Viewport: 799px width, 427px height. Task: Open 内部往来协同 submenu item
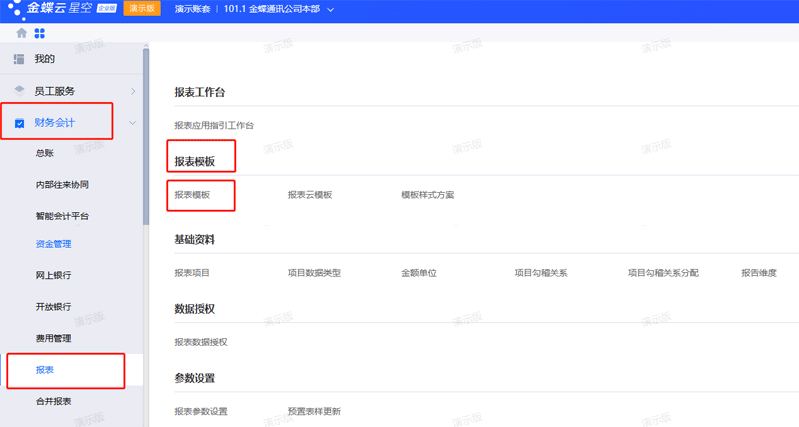click(x=62, y=184)
